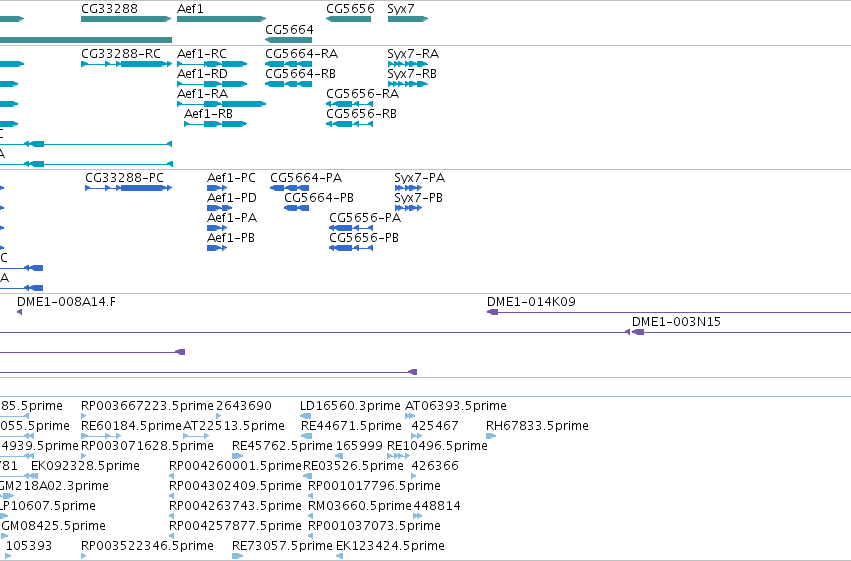The width and height of the screenshot is (851, 561).
Task: Click the Syx7 gene label
Action: (401, 9)
